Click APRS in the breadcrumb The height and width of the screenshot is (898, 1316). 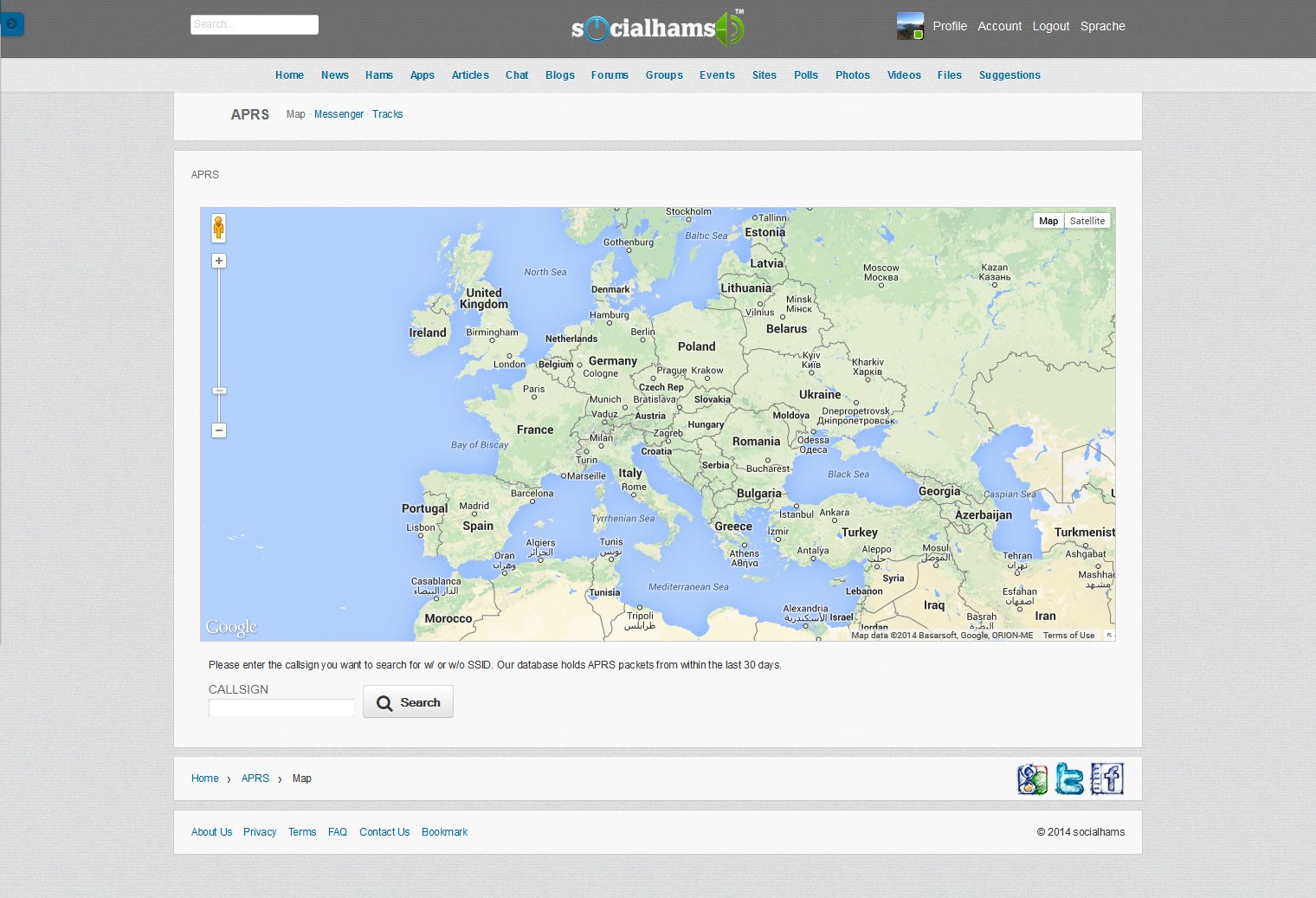pos(255,778)
